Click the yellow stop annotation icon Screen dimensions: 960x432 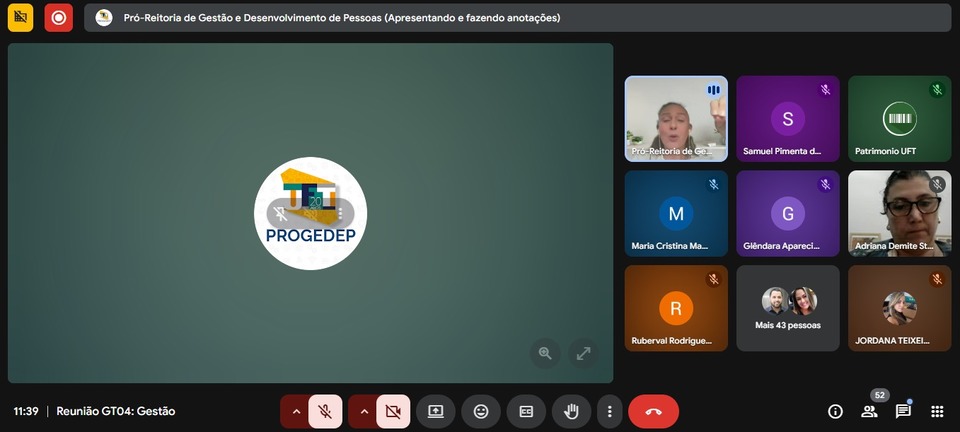[x=20, y=17]
